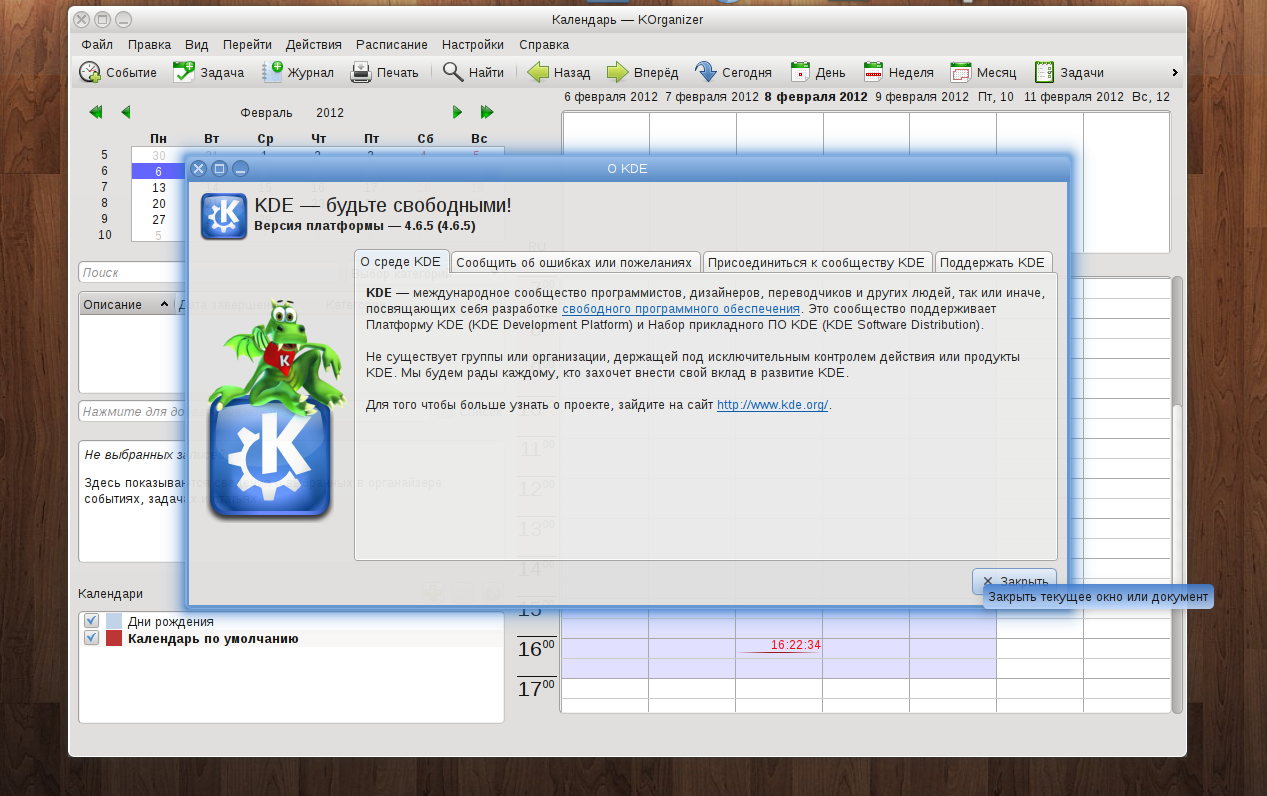Go to next year in mini calendar
The image size is (1267, 796).
coord(487,112)
